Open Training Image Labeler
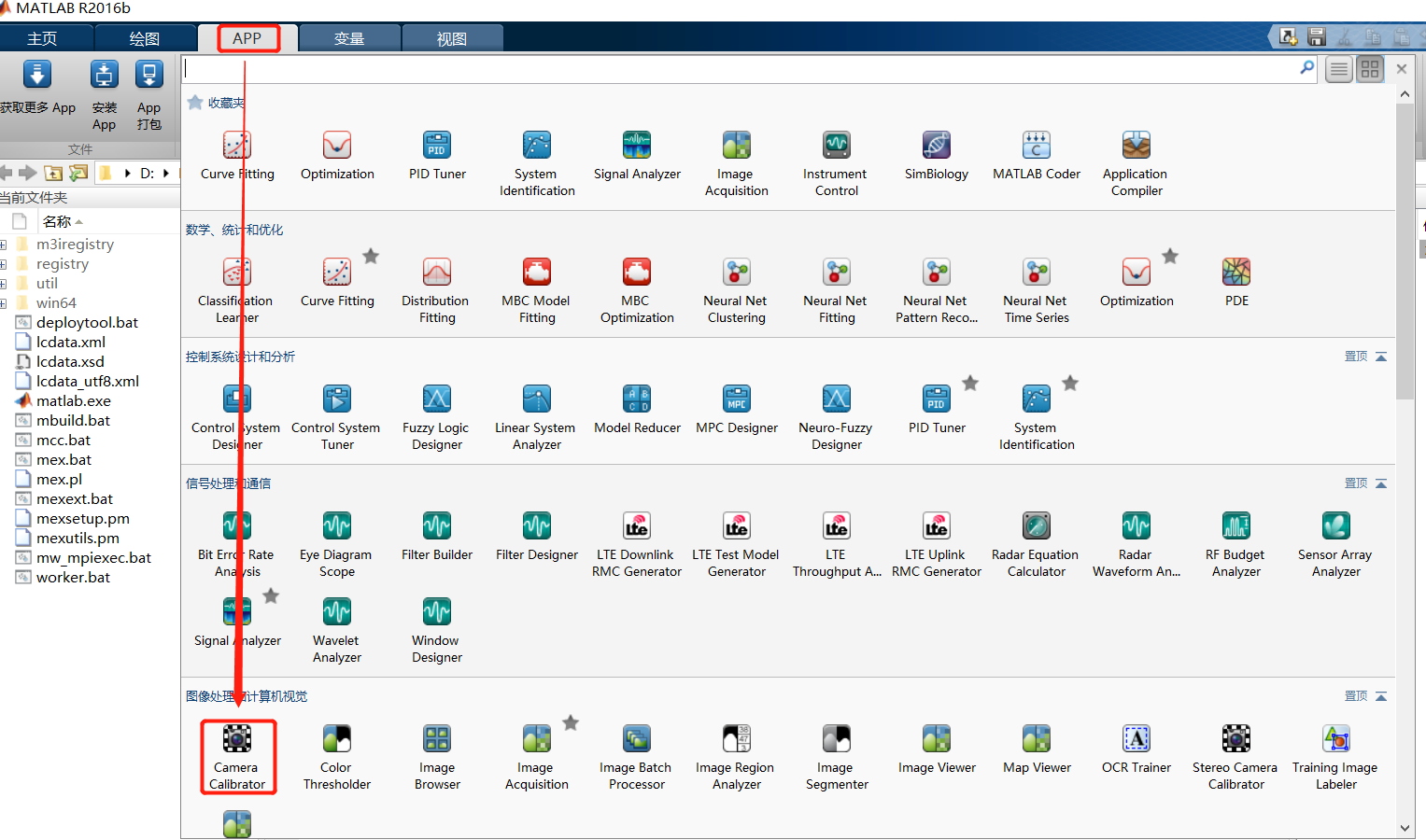 pos(1335,757)
